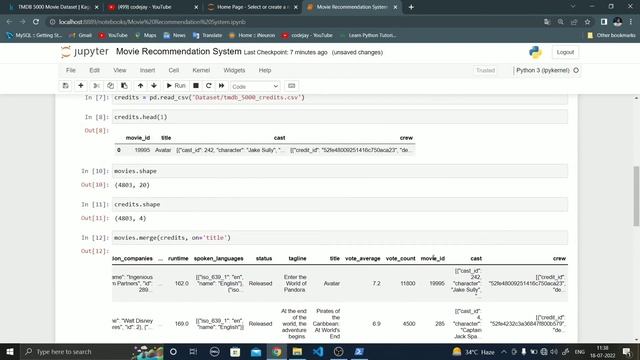Copy selected cells icon in toolbar
640x360 pixels.
pos(110,86)
